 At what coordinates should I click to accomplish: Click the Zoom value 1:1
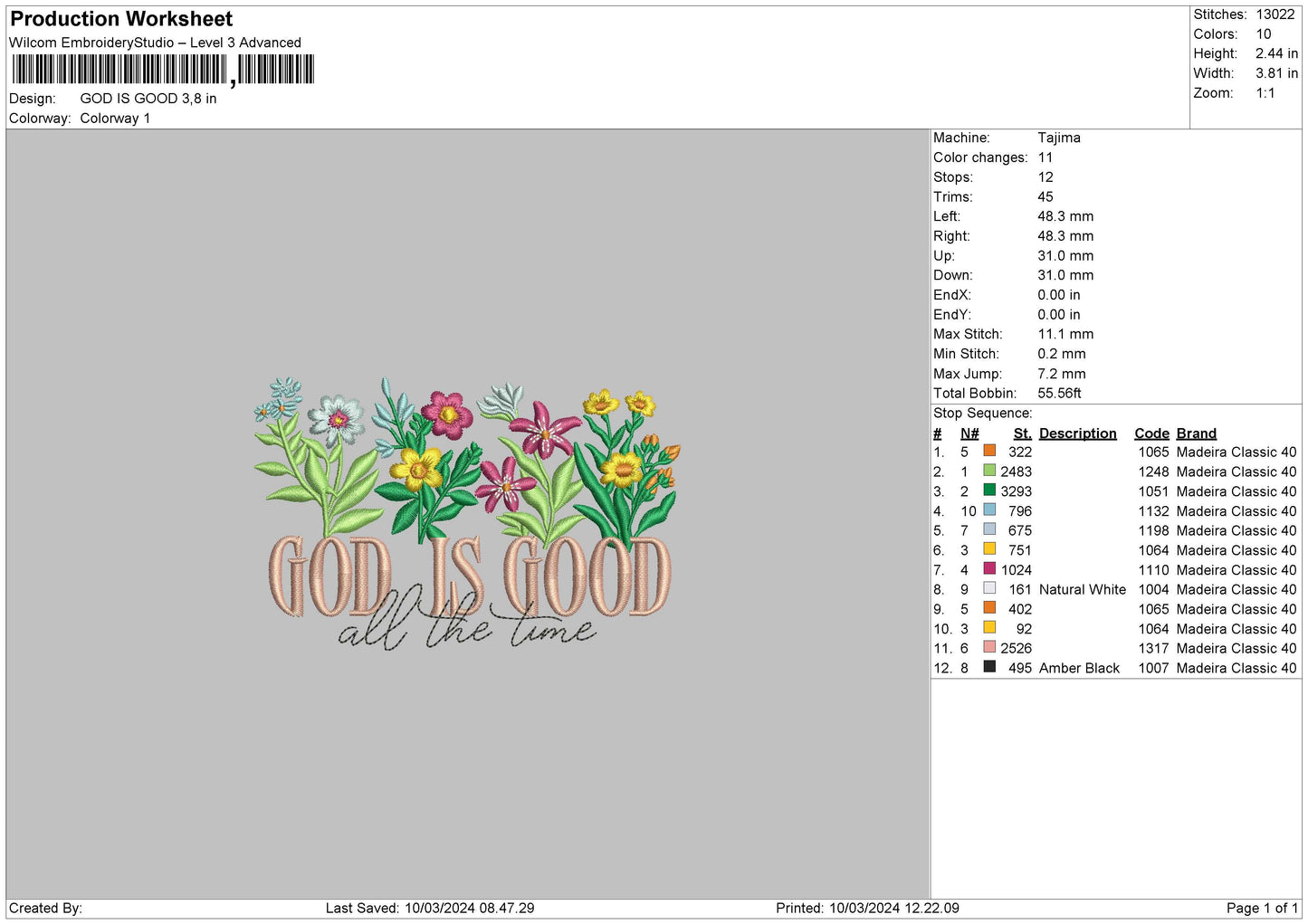coord(1265,93)
